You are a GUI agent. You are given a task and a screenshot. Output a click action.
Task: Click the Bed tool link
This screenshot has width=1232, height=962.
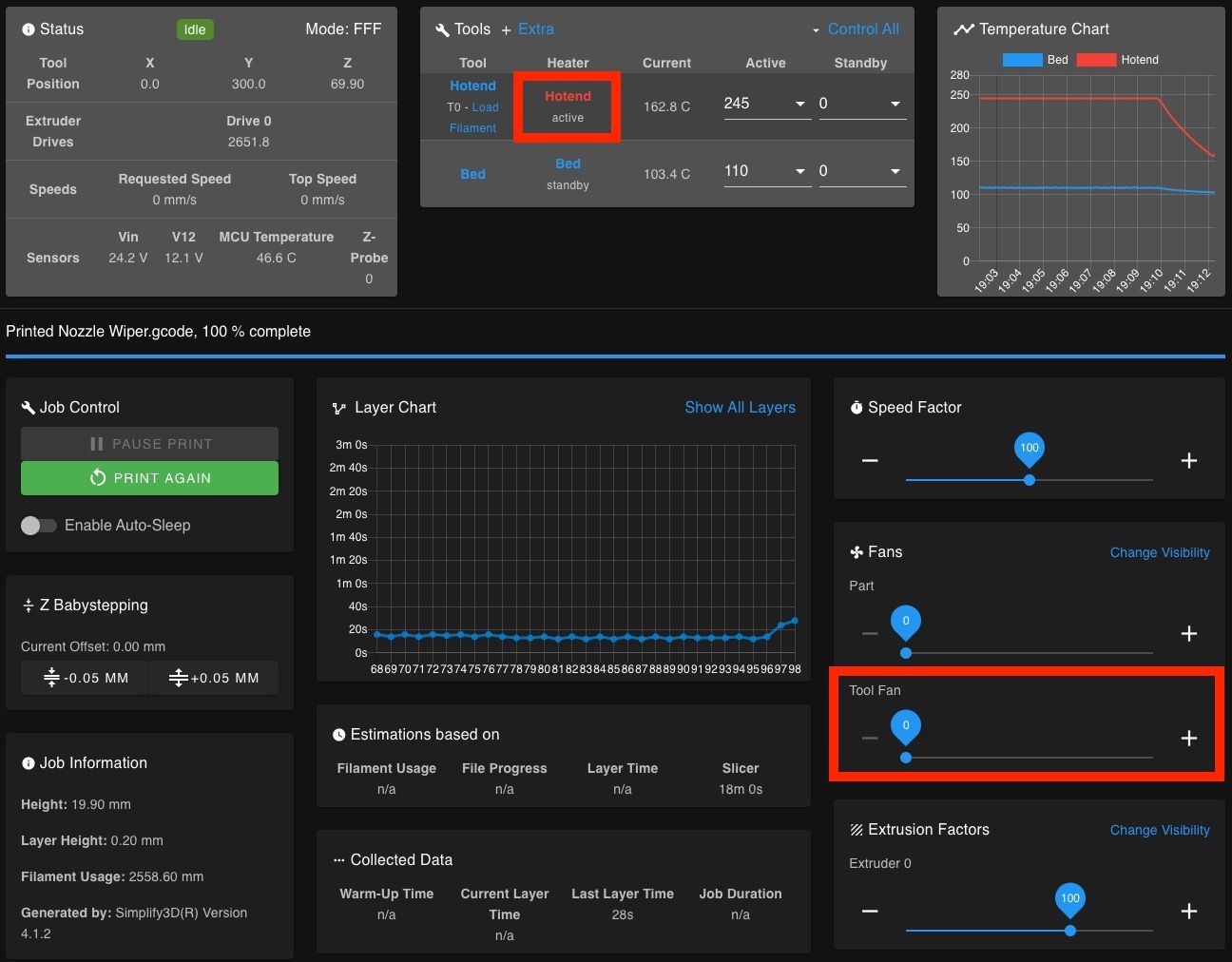(x=472, y=174)
